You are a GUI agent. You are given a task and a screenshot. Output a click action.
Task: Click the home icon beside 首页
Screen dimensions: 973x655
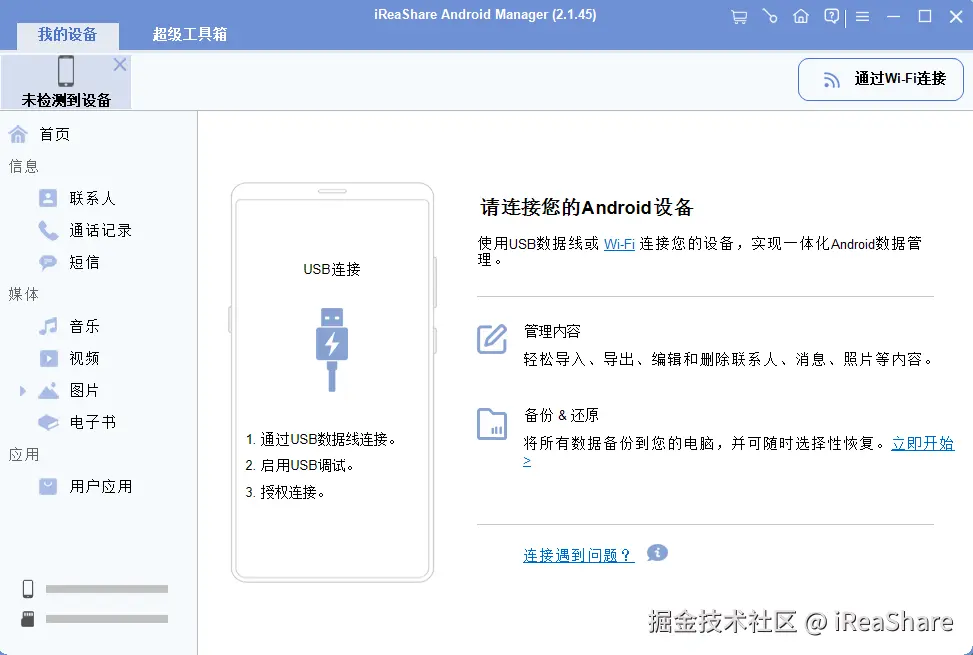(18, 134)
